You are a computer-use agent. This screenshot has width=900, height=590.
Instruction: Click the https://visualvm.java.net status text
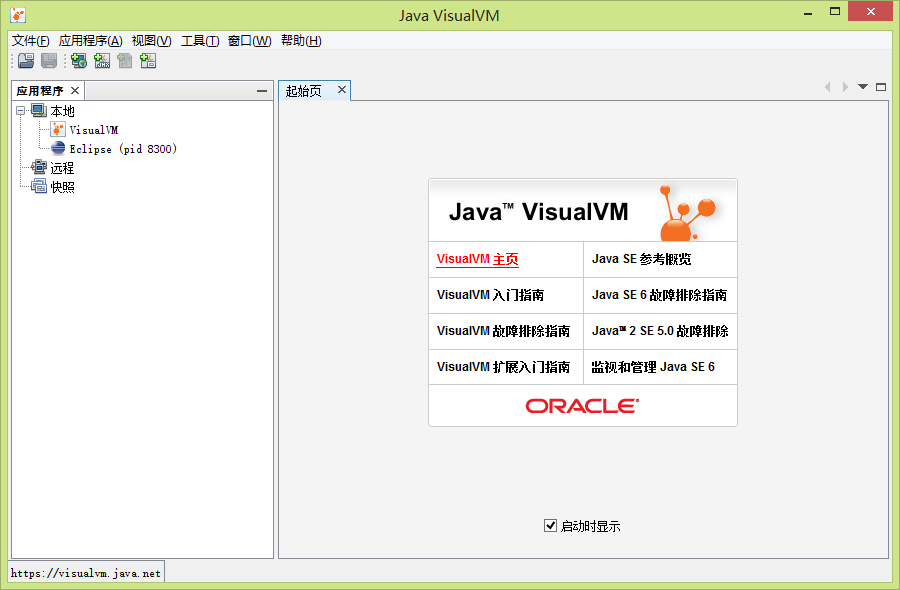(x=86, y=573)
